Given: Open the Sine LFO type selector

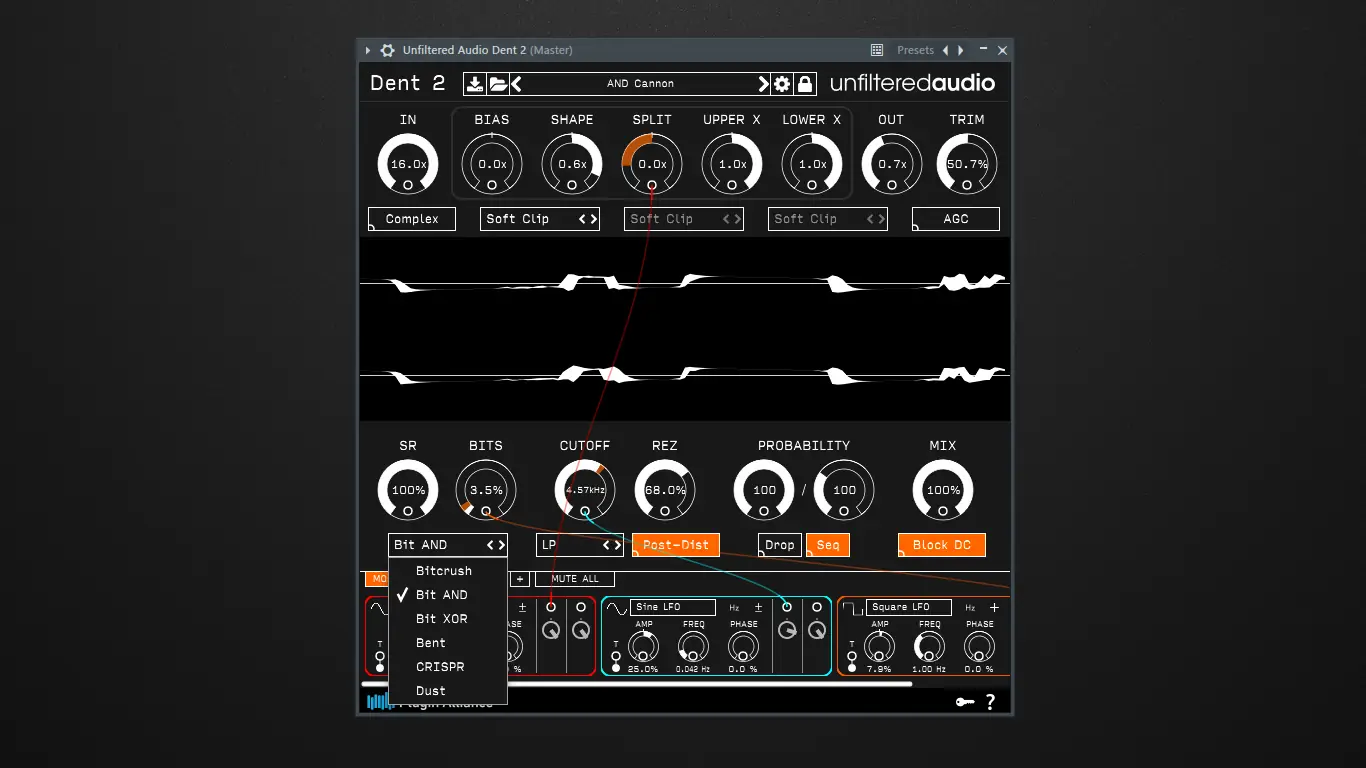Looking at the screenshot, I should pyautogui.click(x=672, y=607).
